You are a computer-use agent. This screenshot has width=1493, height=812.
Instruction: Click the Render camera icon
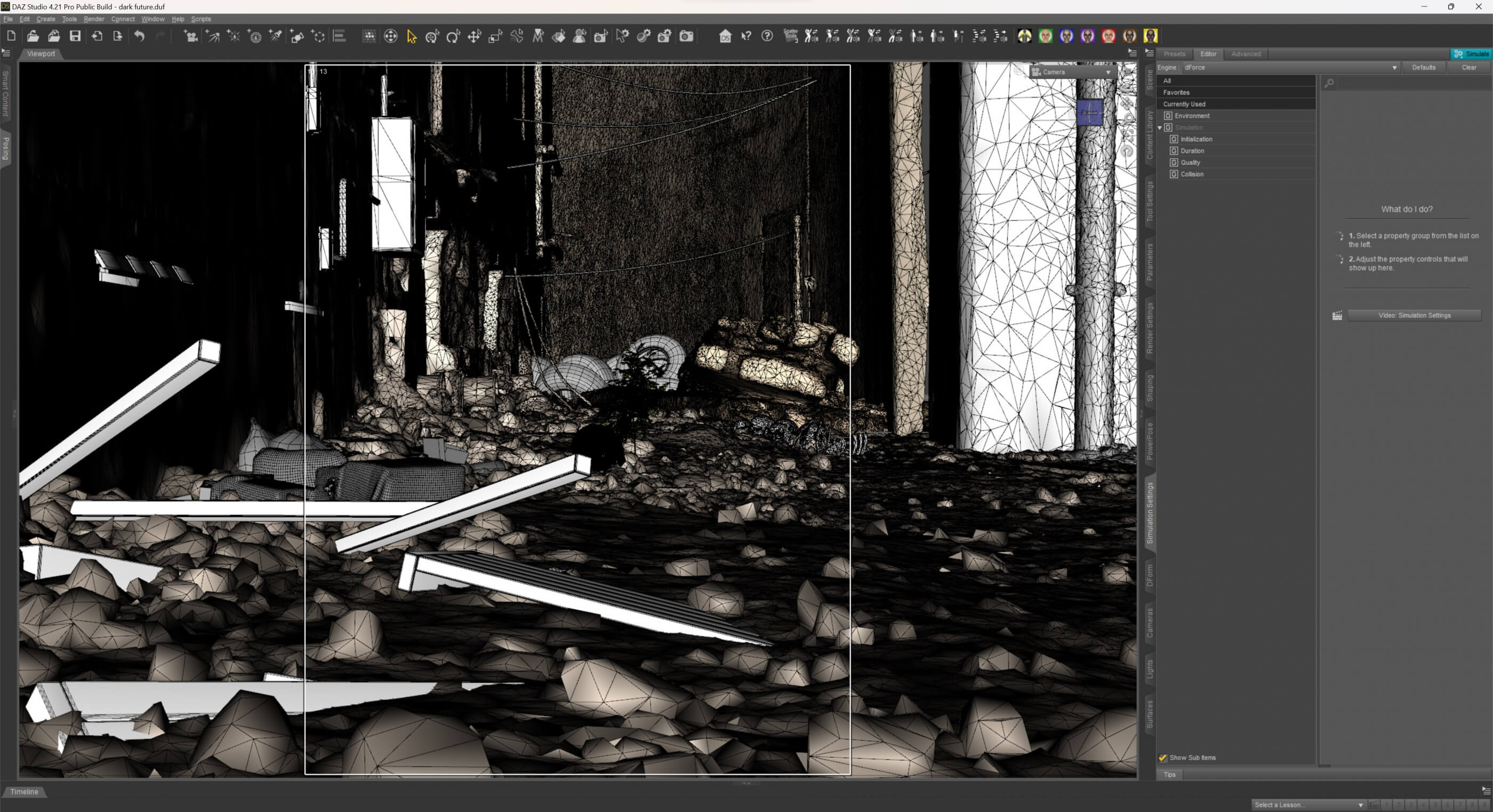(x=686, y=36)
